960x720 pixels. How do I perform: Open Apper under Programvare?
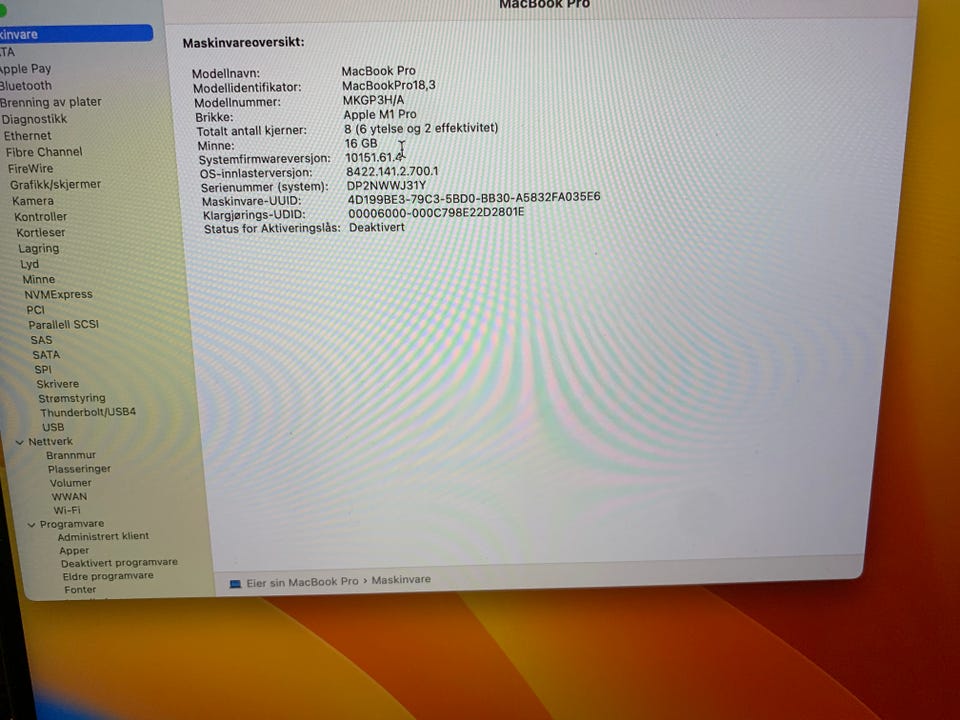(x=74, y=551)
